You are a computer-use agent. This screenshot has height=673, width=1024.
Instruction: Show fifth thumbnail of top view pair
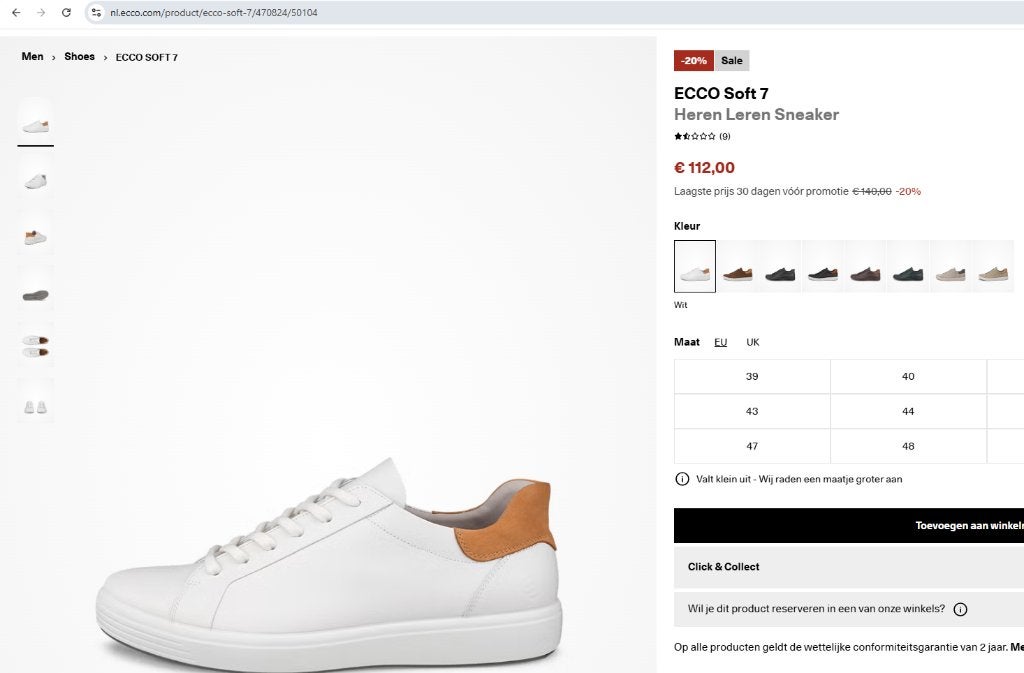[35, 346]
